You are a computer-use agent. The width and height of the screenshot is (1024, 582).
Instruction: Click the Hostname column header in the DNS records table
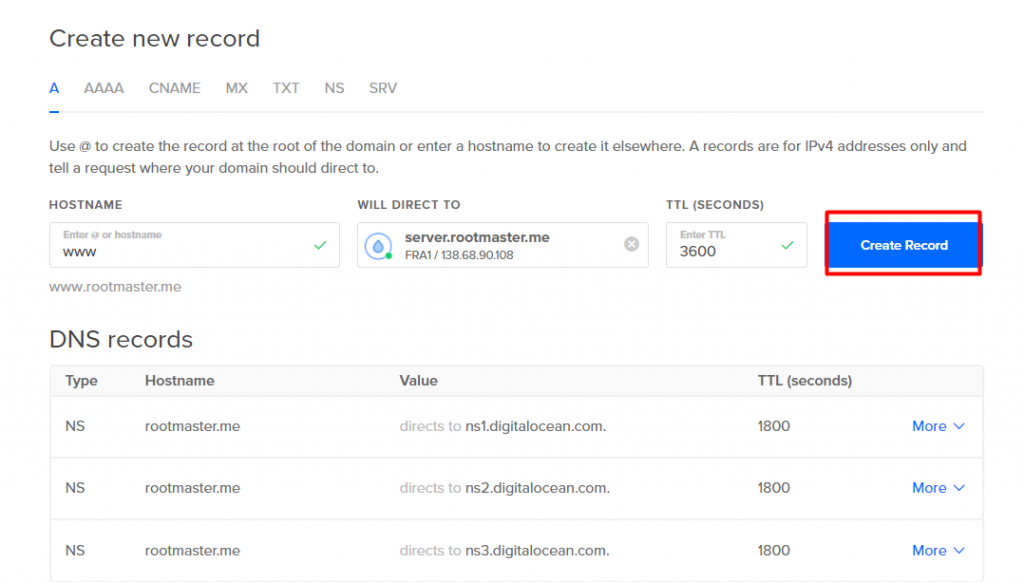coord(180,381)
